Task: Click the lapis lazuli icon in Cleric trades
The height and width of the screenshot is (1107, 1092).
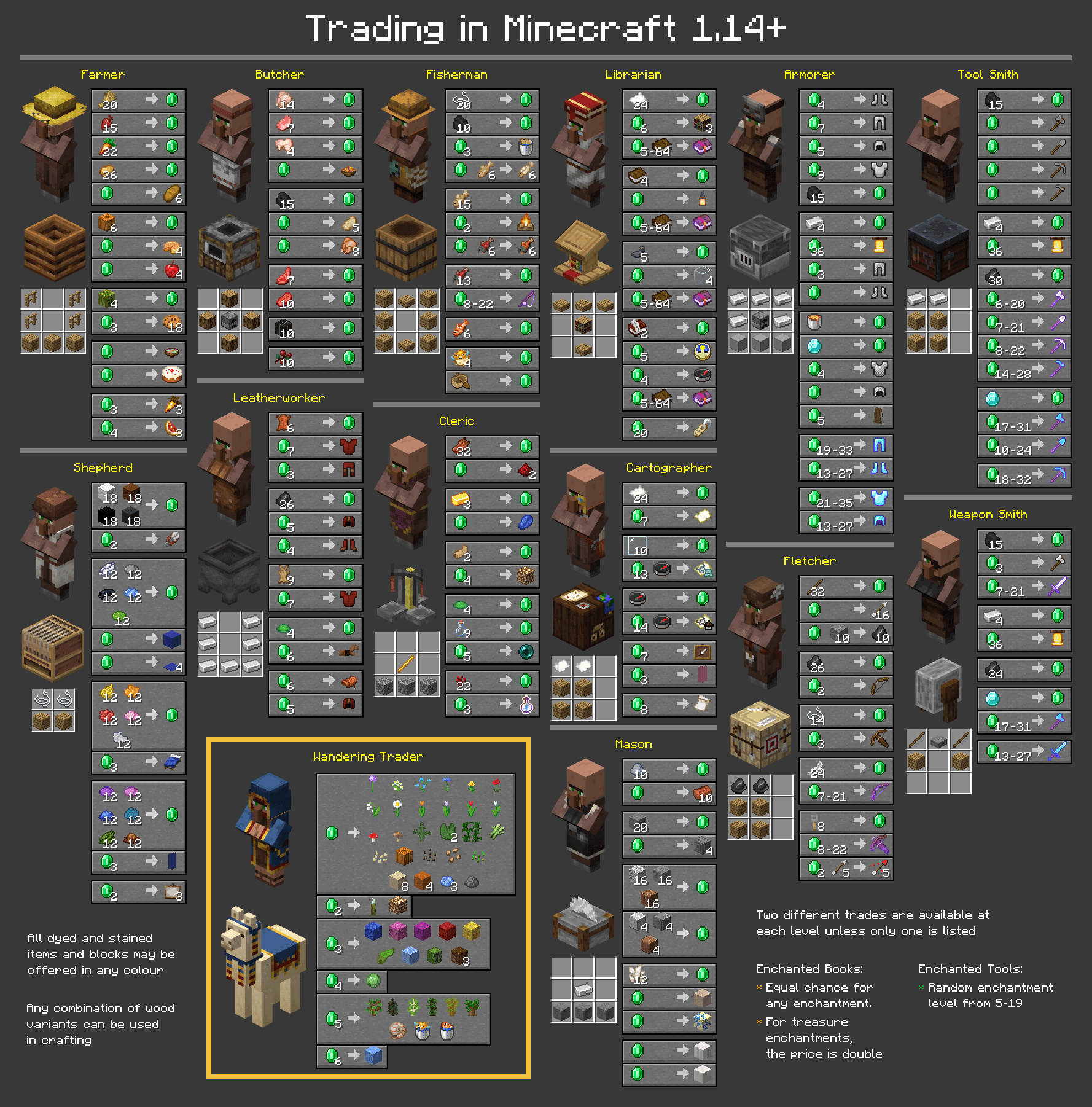Action: pyautogui.click(x=526, y=522)
